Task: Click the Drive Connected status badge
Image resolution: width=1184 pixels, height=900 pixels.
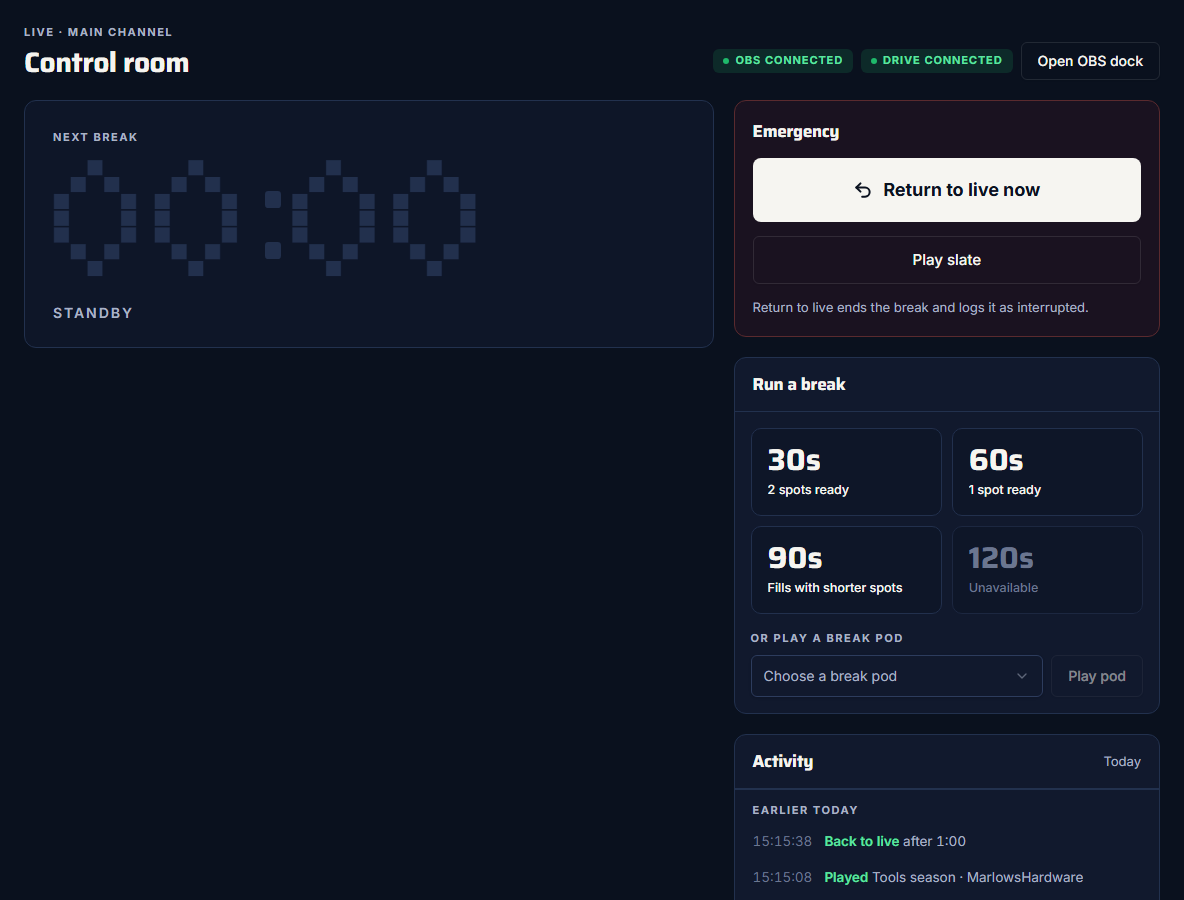Action: tap(936, 60)
